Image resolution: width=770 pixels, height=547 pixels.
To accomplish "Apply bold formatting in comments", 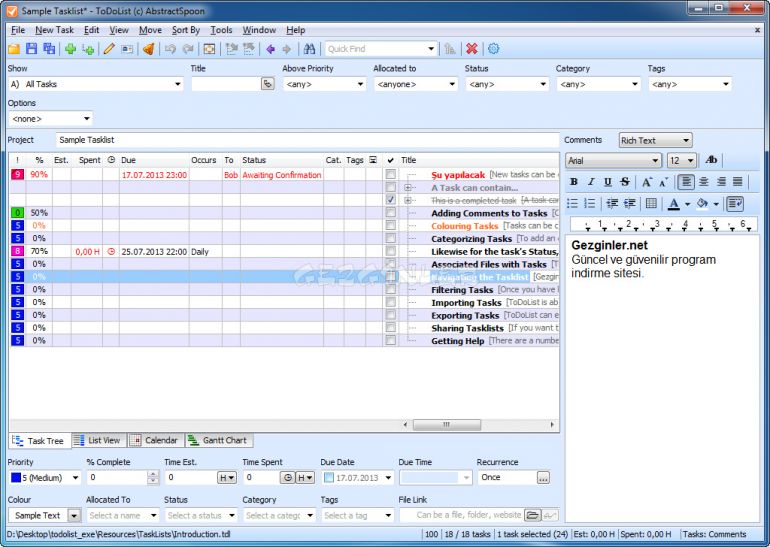I will point(574,182).
